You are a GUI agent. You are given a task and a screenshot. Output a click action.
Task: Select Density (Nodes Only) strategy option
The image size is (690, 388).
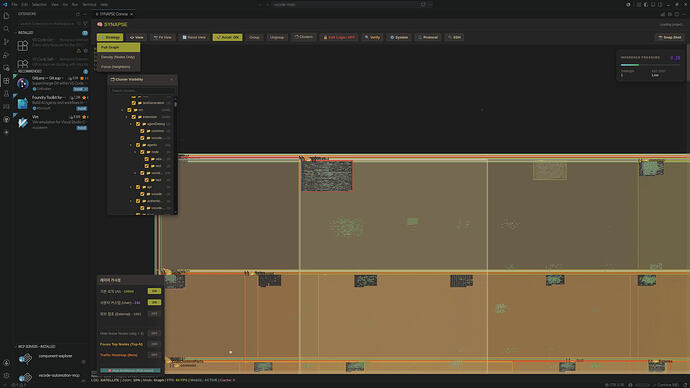[118, 57]
